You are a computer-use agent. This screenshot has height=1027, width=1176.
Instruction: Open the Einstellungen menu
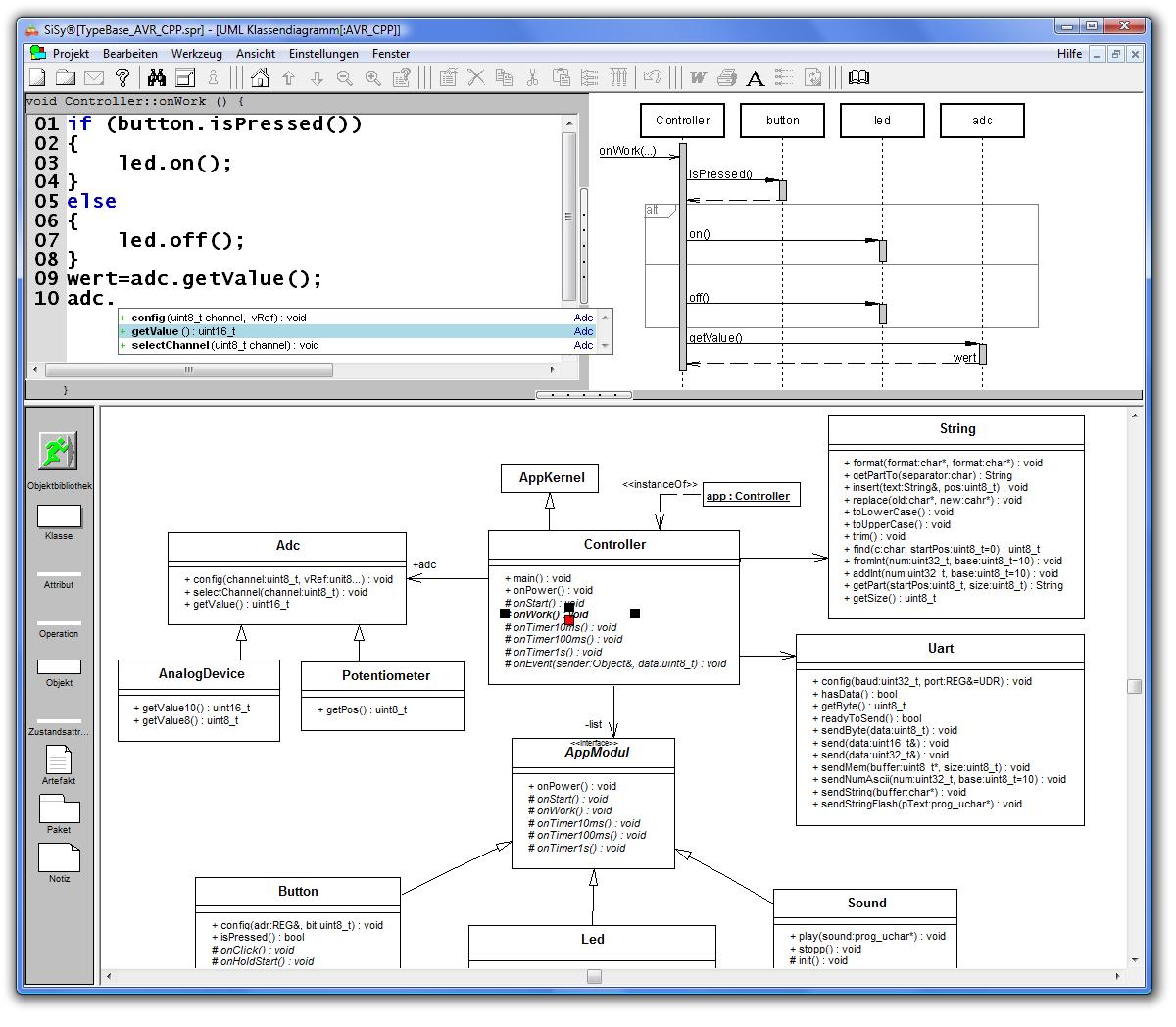pyautogui.click(x=323, y=54)
